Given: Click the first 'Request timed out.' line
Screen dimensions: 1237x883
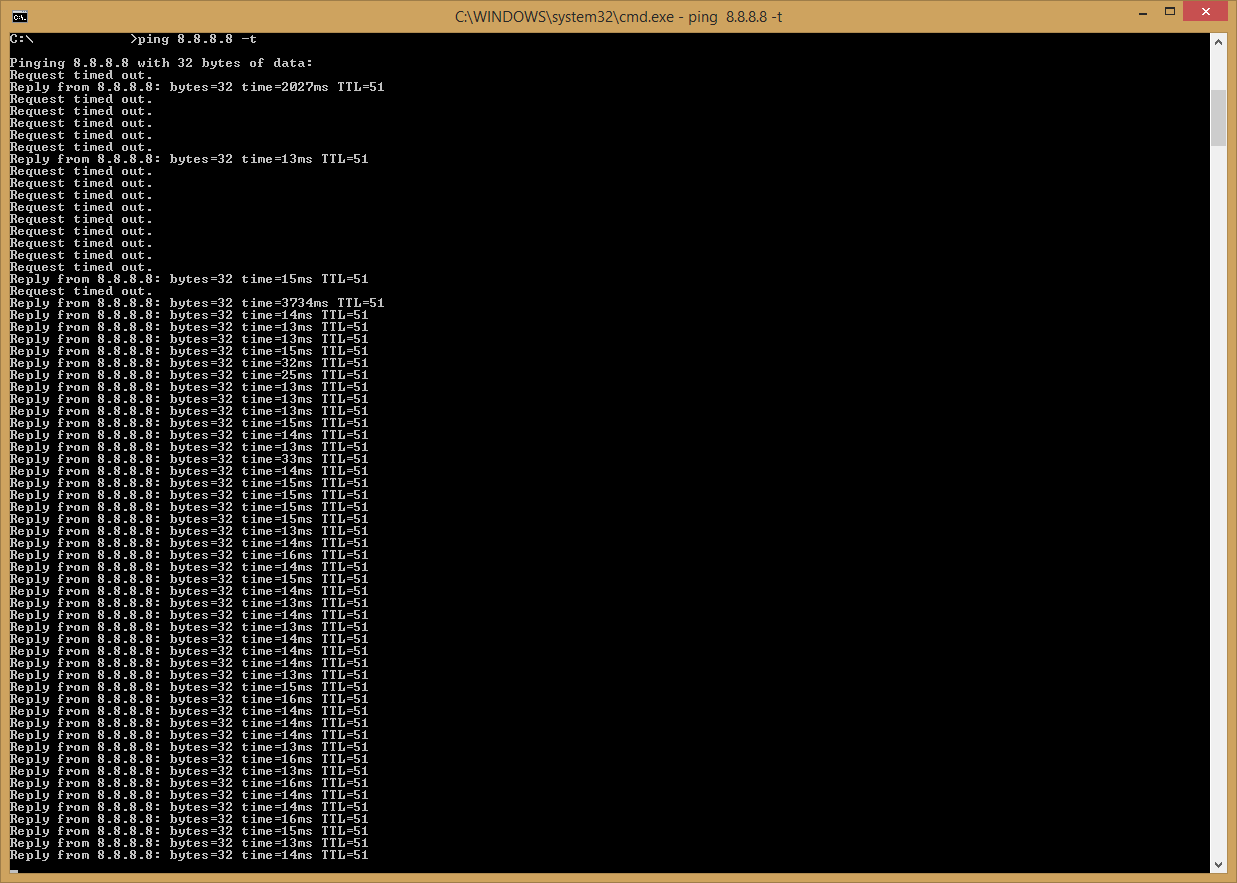Looking at the screenshot, I should coord(81,75).
